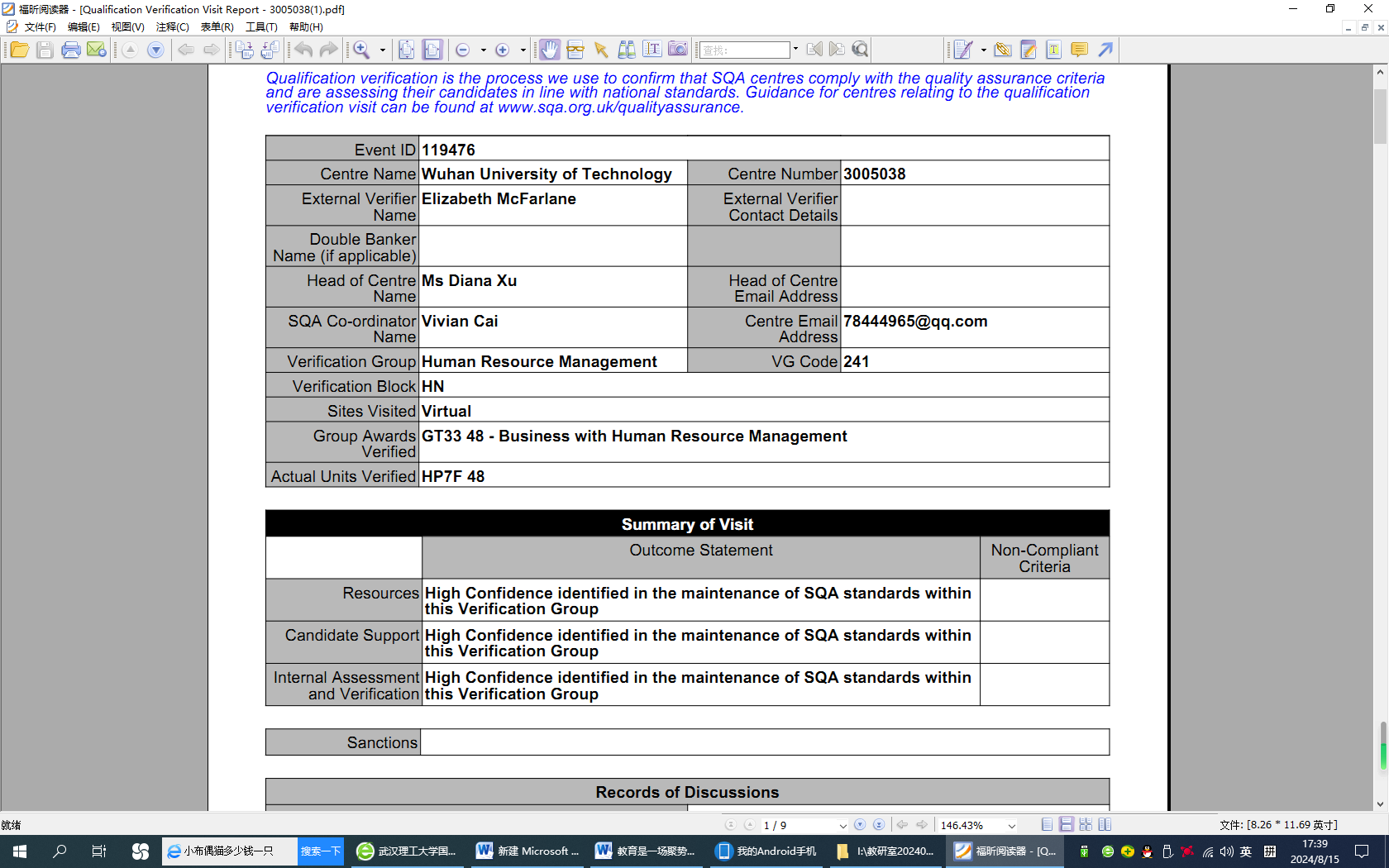This screenshot has width=1389, height=868.
Task: Select the Typewriter text tool
Action: [1053, 50]
